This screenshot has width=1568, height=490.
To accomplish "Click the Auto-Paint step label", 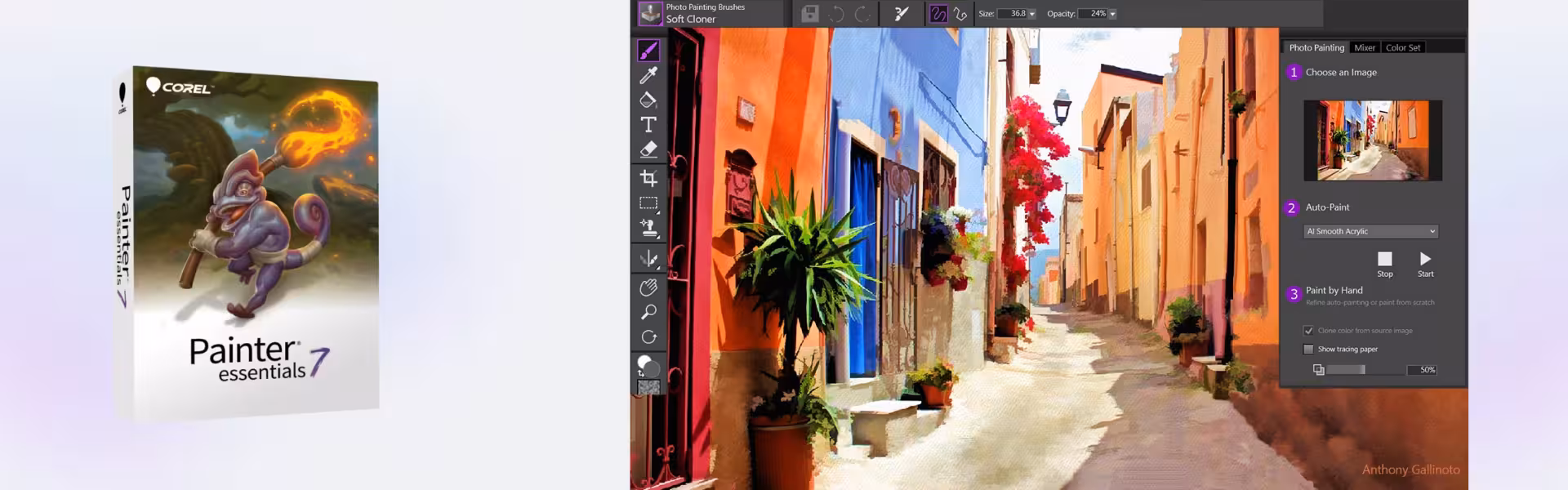I will 1327,207.
